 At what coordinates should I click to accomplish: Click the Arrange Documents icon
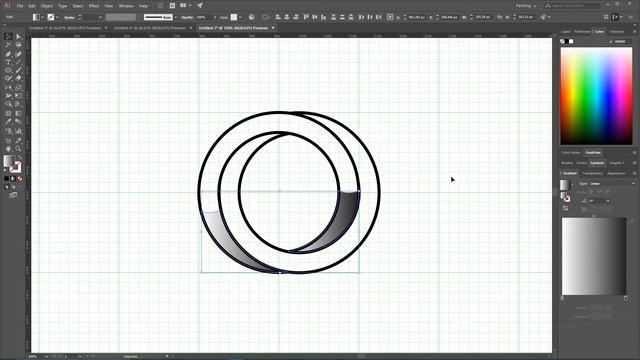click(x=185, y=6)
